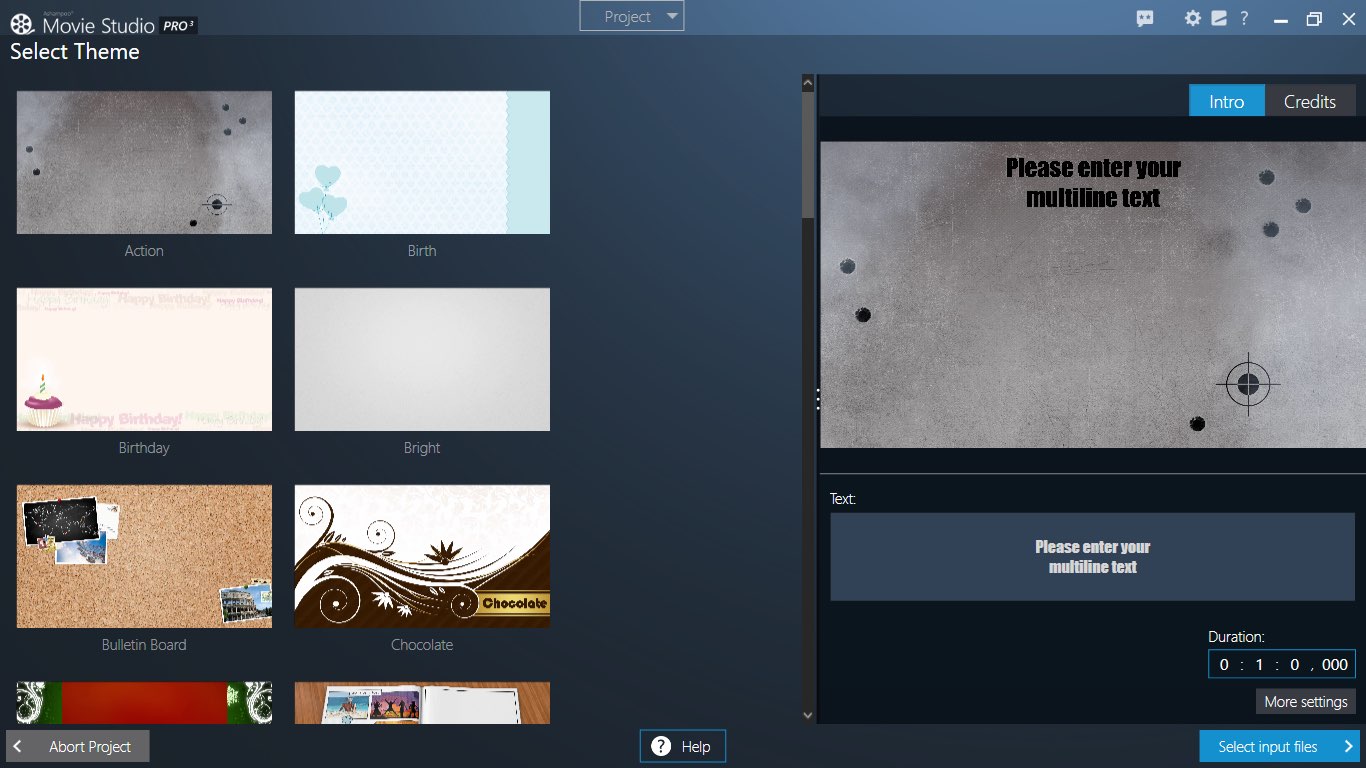1366x768 pixels.
Task: Click the question mark icon in title bar
Action: pyautogui.click(x=1244, y=18)
